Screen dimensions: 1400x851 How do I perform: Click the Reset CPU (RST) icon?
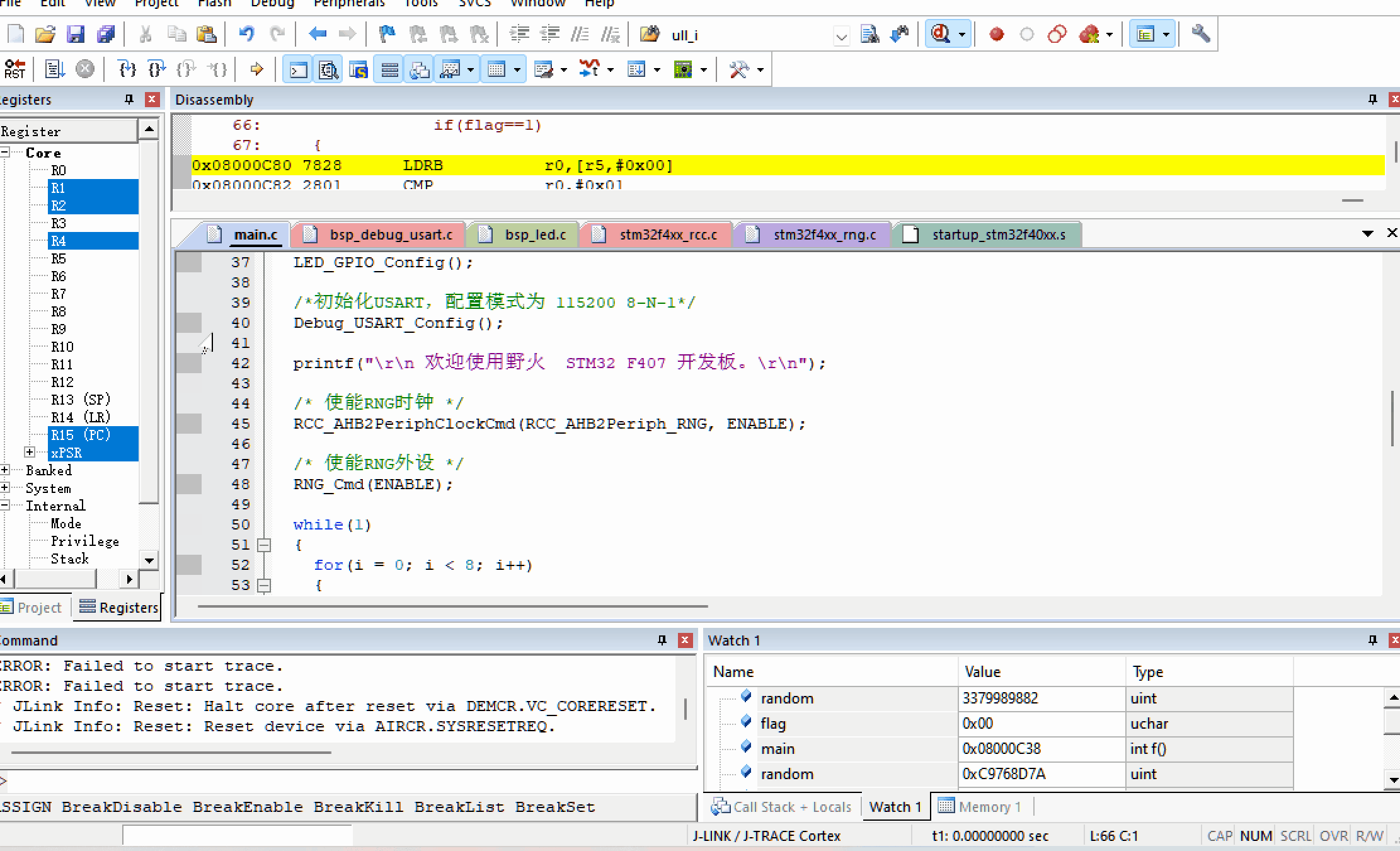[14, 69]
